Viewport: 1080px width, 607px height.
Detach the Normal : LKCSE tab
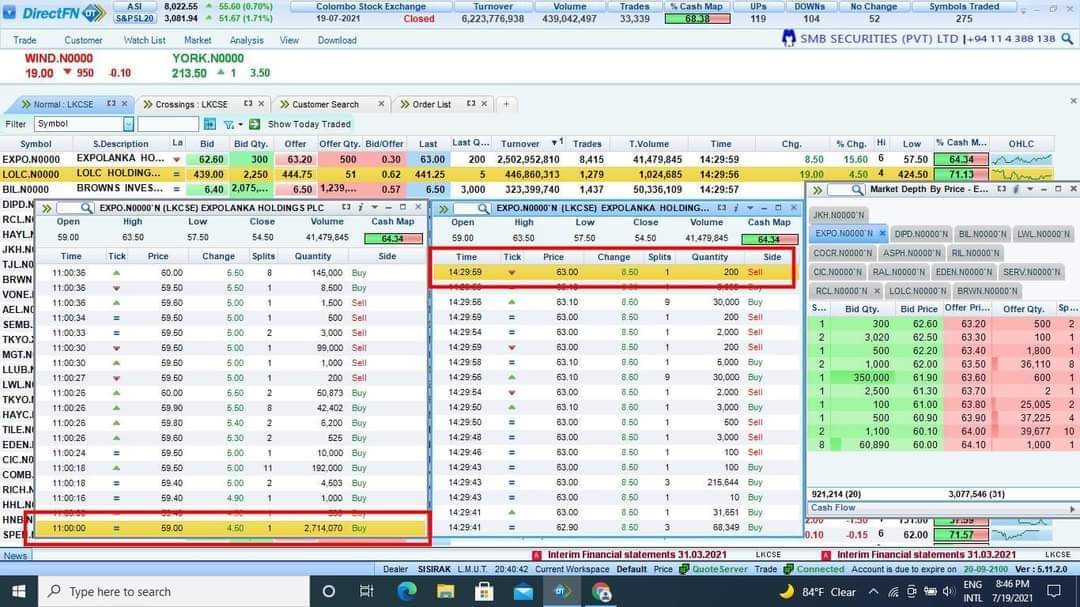click(x=112, y=103)
